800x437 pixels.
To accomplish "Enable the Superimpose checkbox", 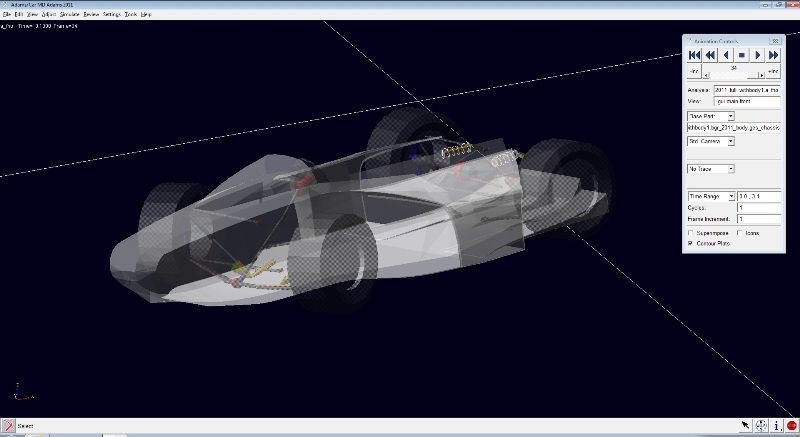I will point(690,232).
